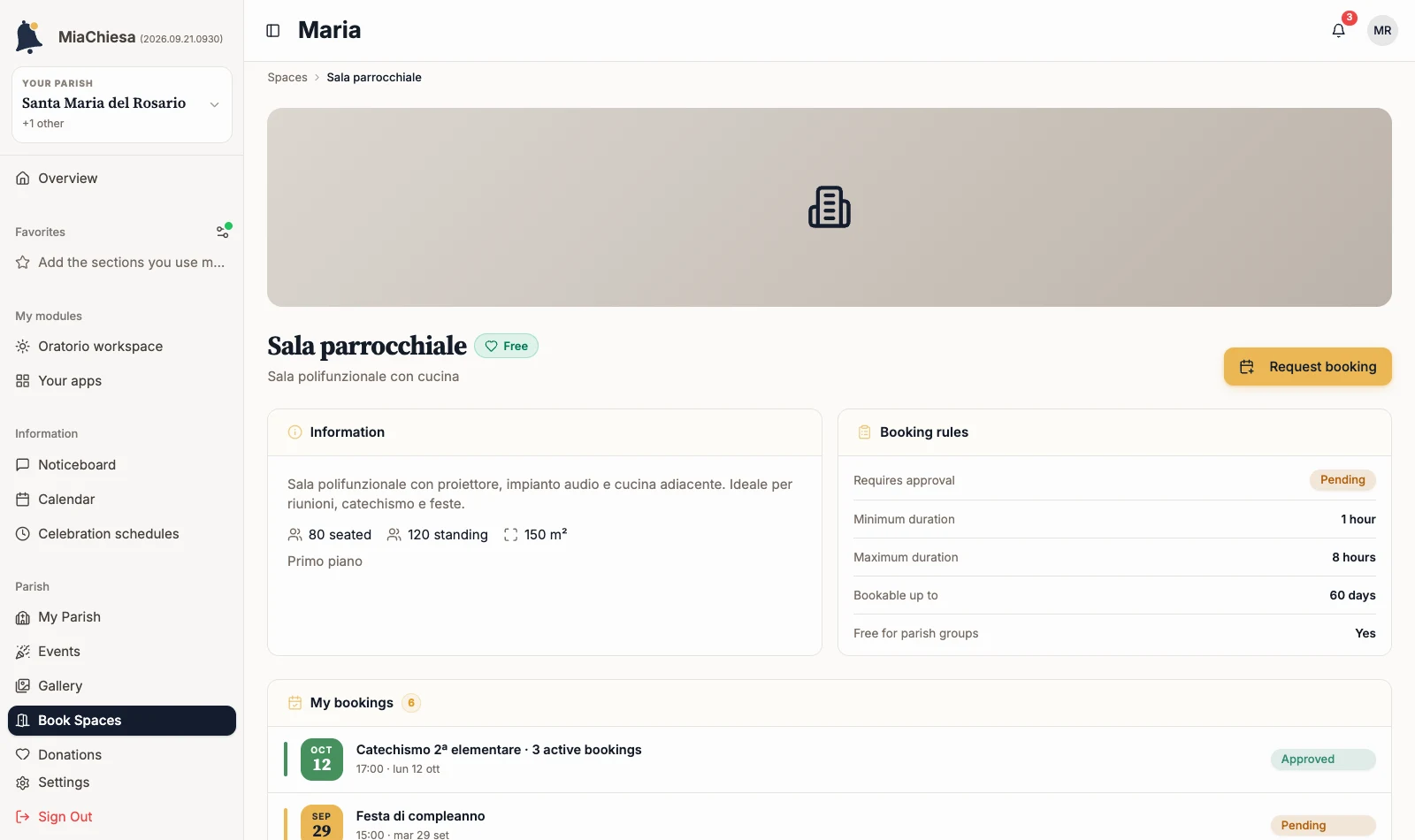Screen dimensions: 1415x840
Task: Click the Pending badge for Requires approval
Action: pos(1342,480)
